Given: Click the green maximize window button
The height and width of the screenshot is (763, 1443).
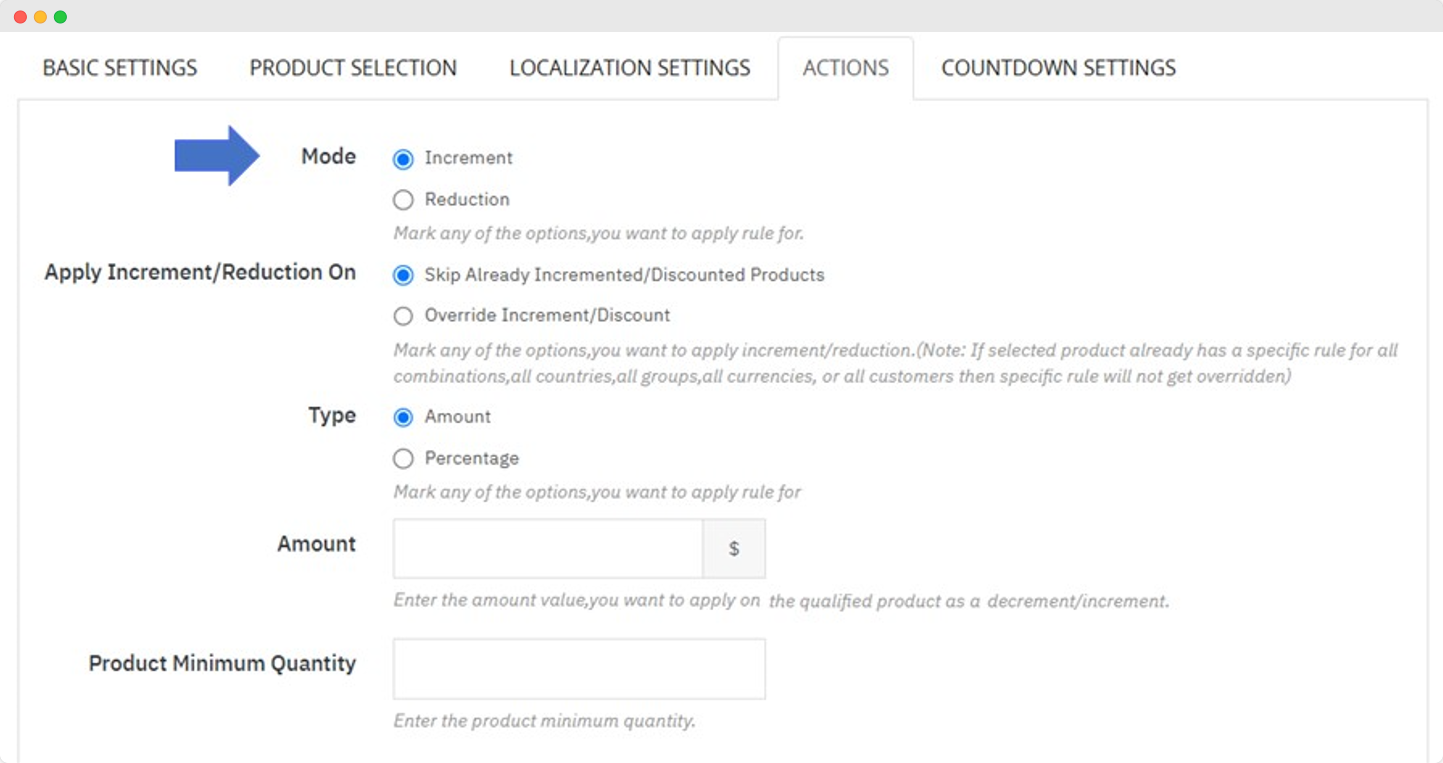Looking at the screenshot, I should click(x=60, y=17).
